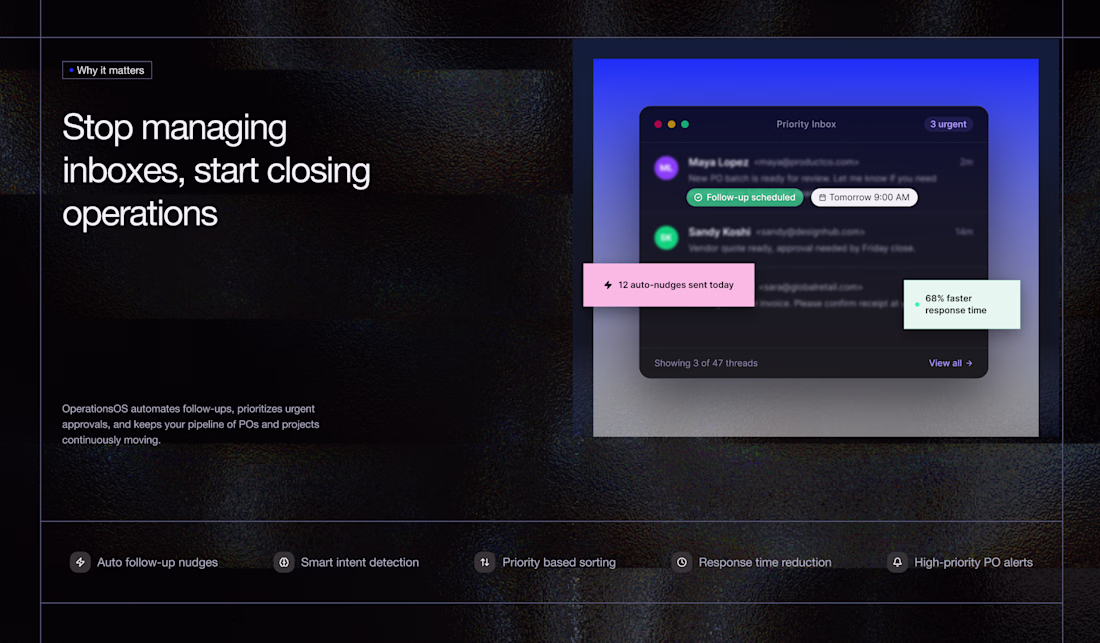Click the Stop managing inboxes headline
Screen dimensions: 1100x643
coord(216,170)
